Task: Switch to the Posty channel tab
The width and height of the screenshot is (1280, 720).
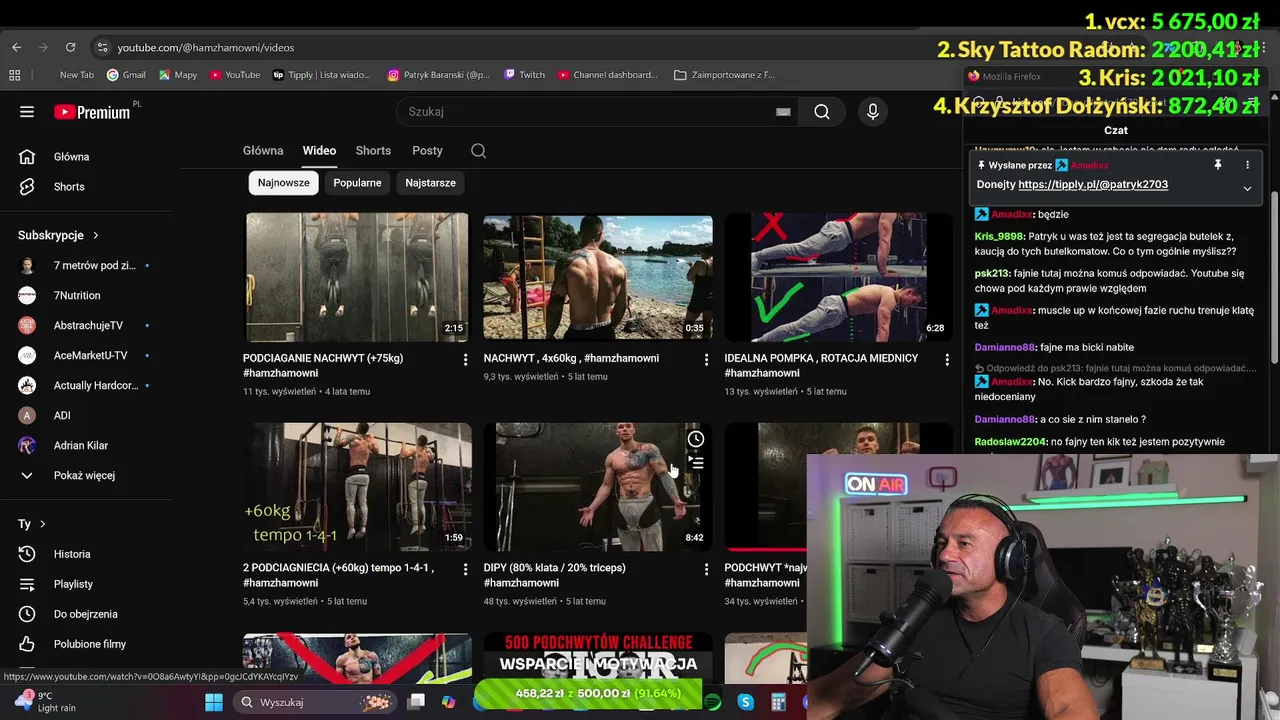Action: (x=427, y=150)
